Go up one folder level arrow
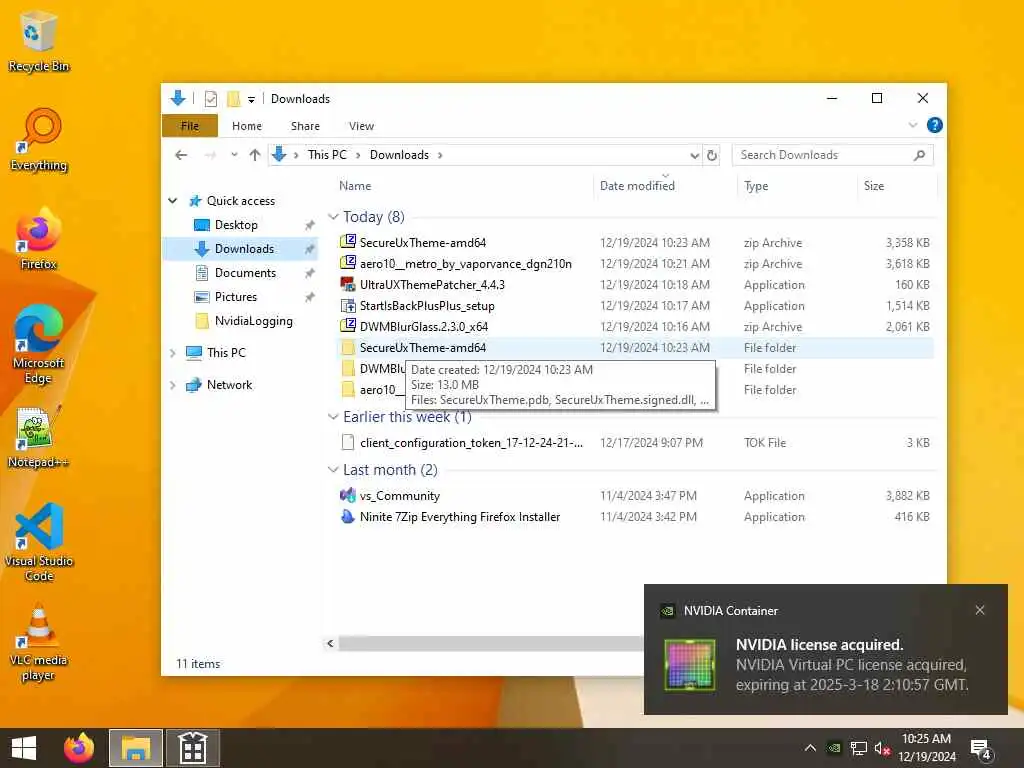 pyautogui.click(x=255, y=155)
